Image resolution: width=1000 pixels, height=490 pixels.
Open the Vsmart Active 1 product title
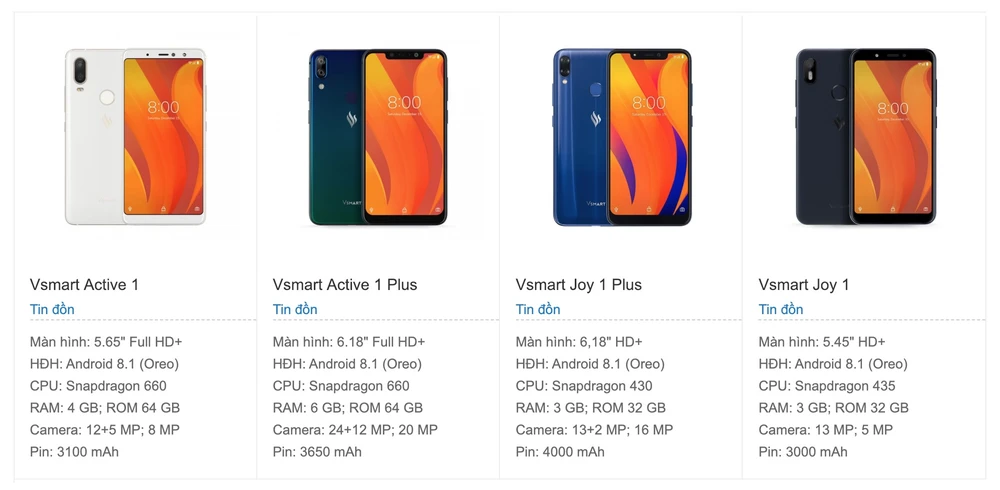(x=85, y=285)
